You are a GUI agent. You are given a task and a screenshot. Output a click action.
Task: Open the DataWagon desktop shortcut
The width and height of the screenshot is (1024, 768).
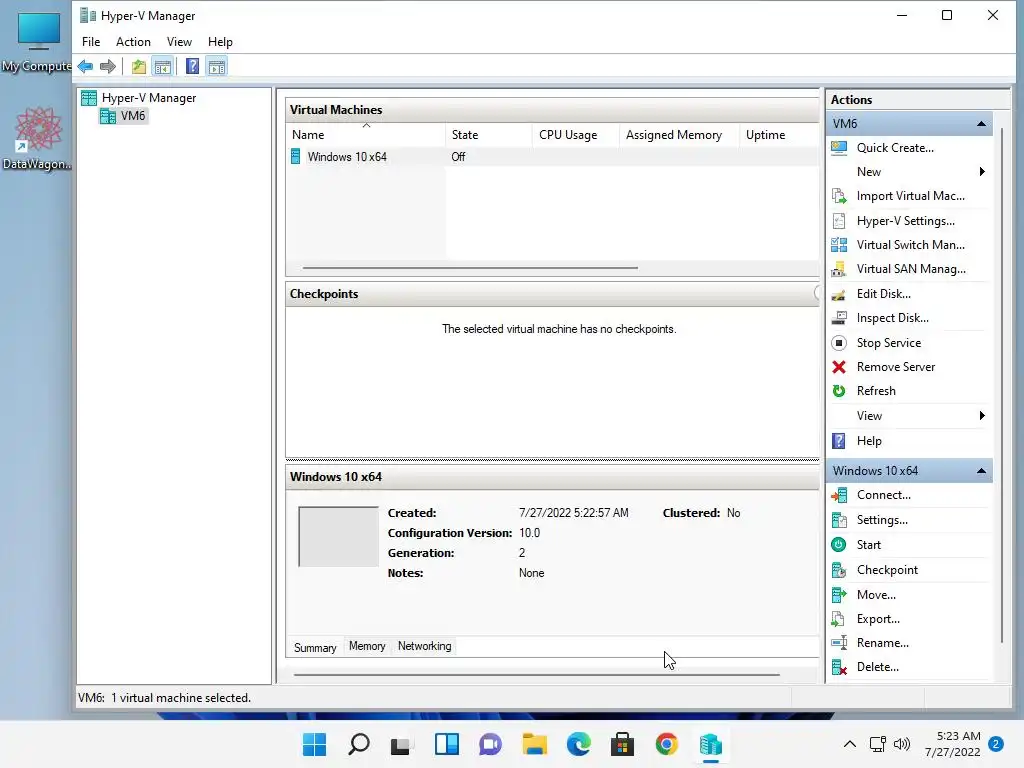pyautogui.click(x=37, y=138)
